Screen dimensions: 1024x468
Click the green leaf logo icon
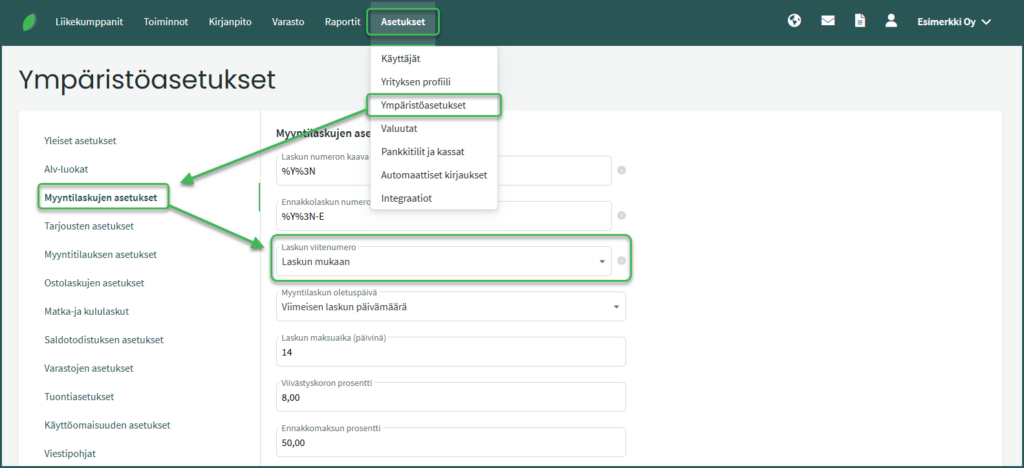(x=29, y=22)
